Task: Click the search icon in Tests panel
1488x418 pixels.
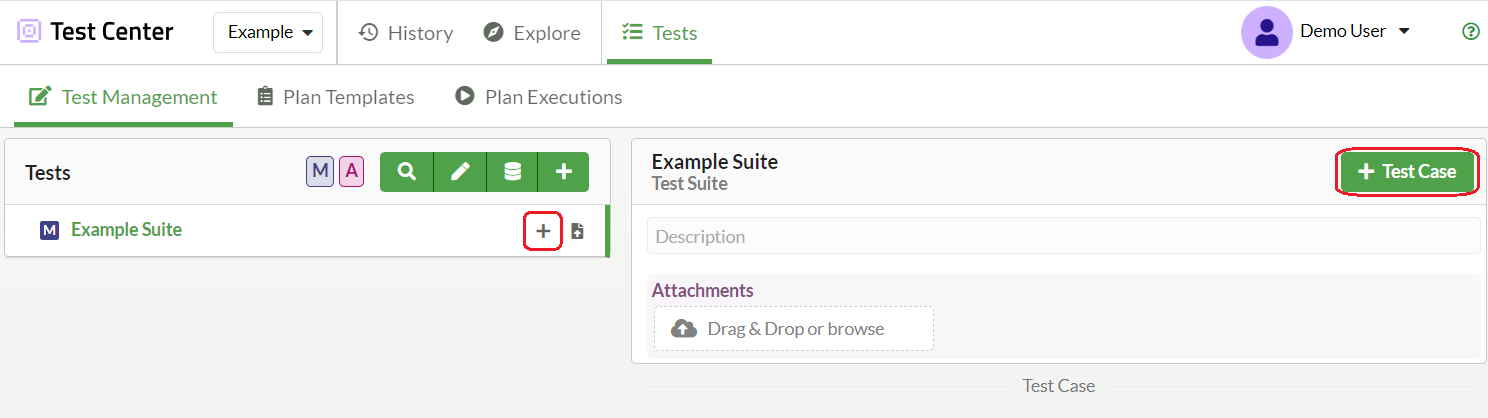Action: pyautogui.click(x=406, y=172)
